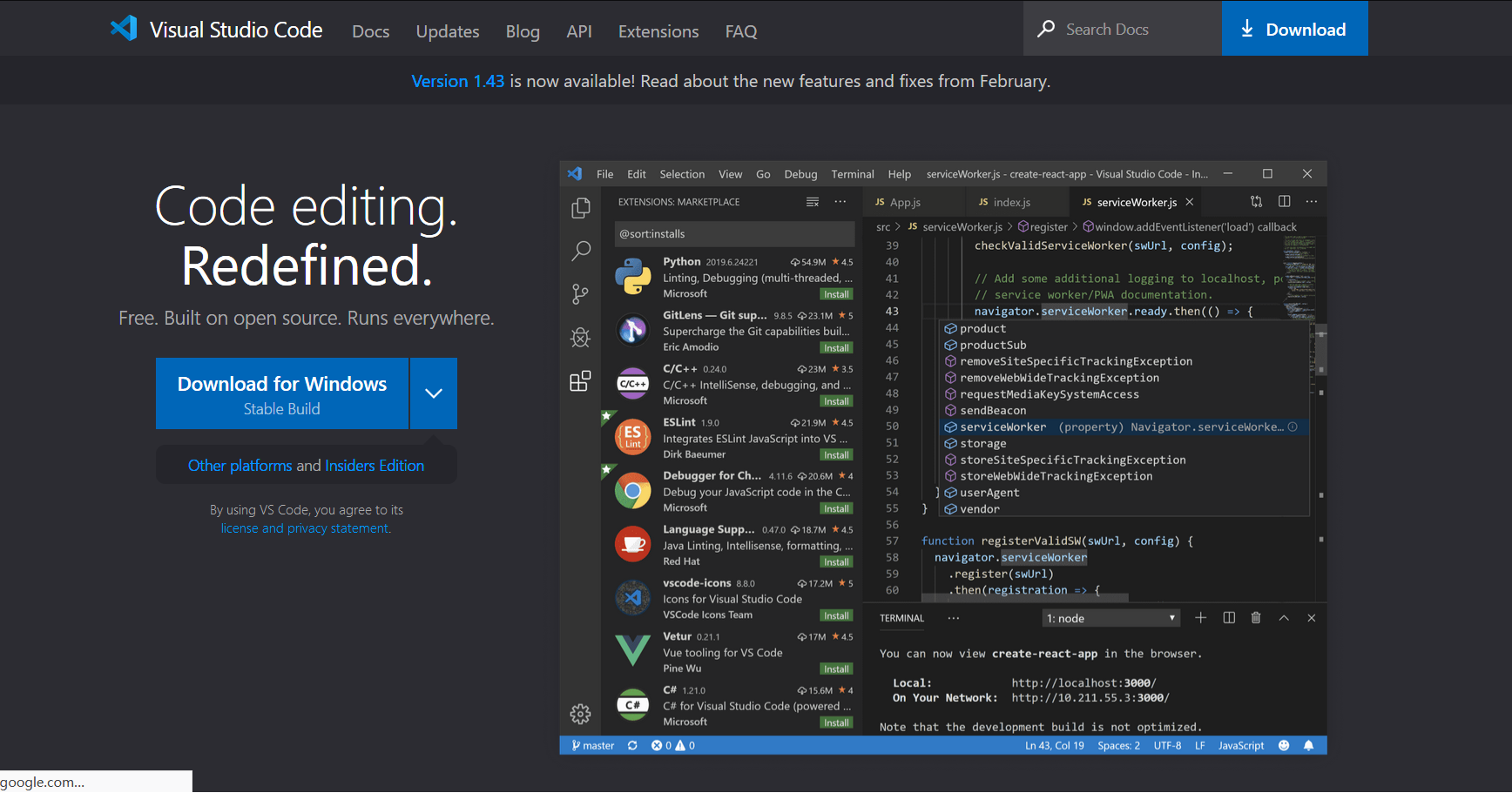
Task: Open editor more actions ellipsis
Action: [x=1312, y=201]
